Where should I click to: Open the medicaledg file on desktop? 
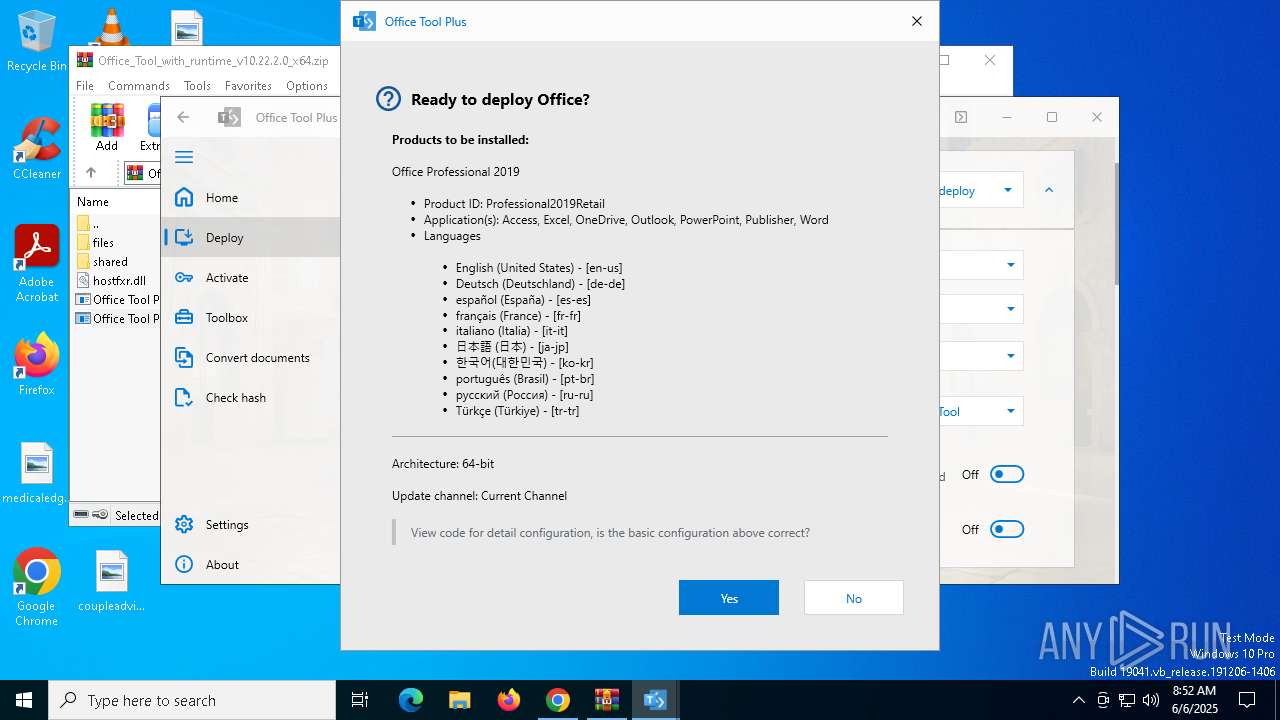click(36, 473)
